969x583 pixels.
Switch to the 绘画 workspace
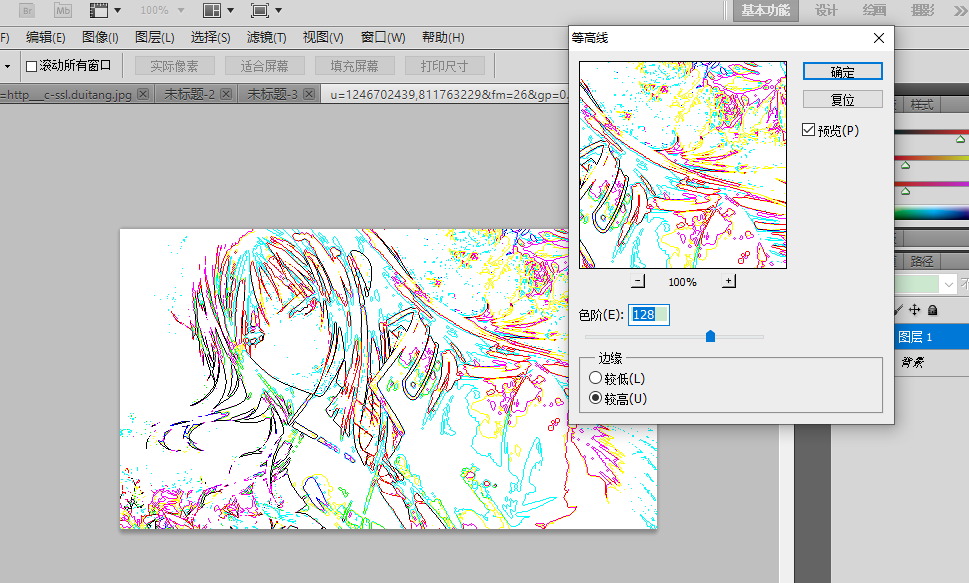pyautogui.click(x=874, y=11)
